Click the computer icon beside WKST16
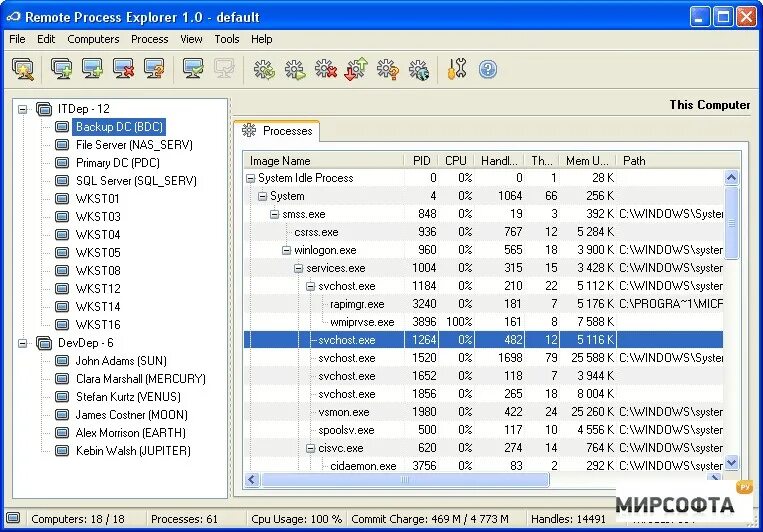 62,325
